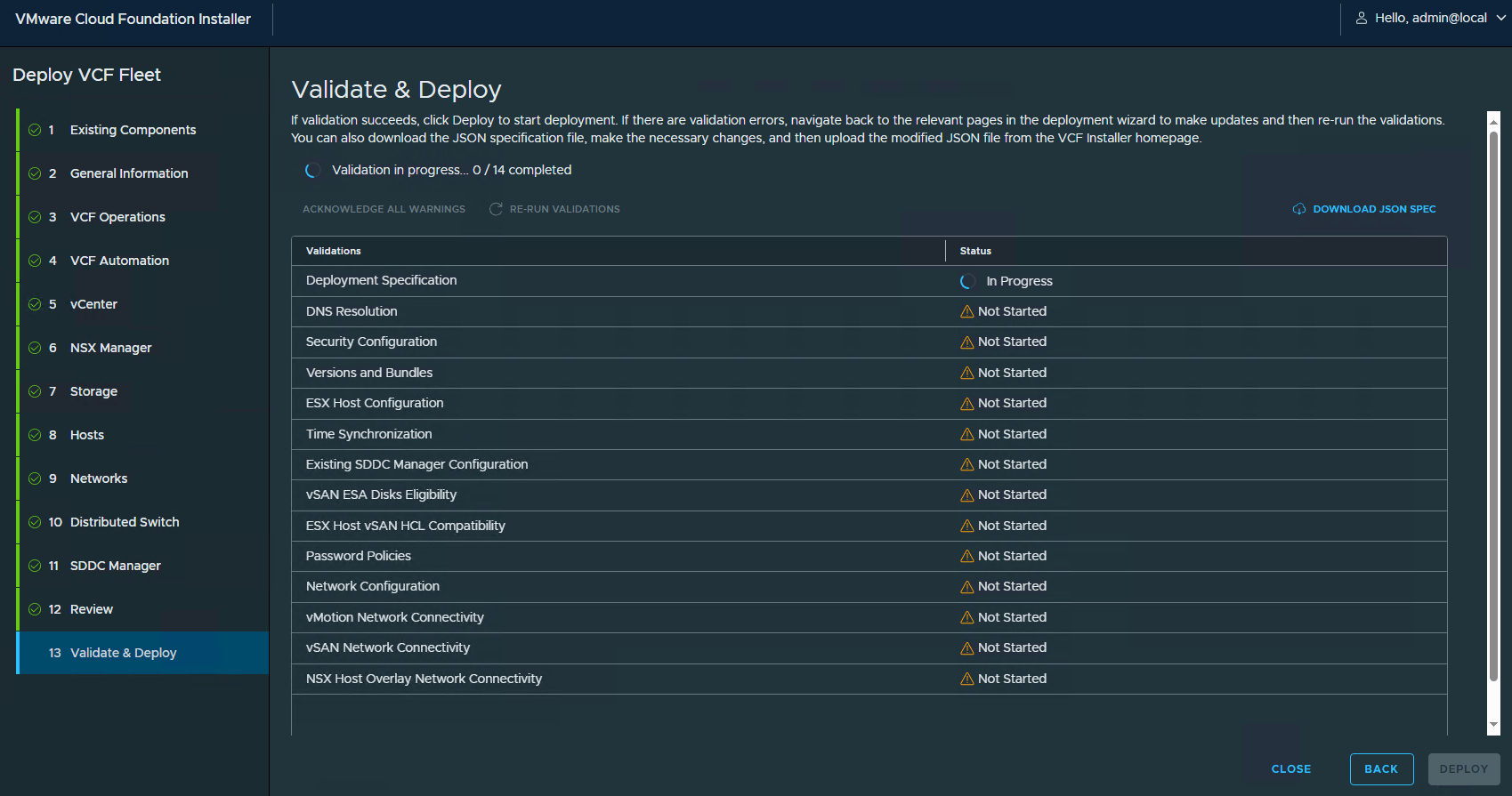This screenshot has width=1512, height=796.
Task: Navigate to step 5 vCenter
Action: (x=142, y=304)
